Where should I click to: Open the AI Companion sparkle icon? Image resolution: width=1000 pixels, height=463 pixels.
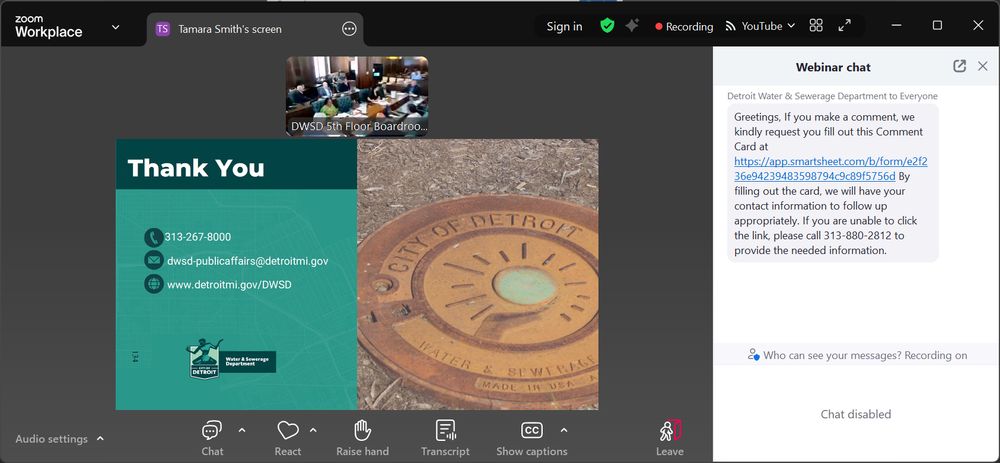tap(632, 26)
